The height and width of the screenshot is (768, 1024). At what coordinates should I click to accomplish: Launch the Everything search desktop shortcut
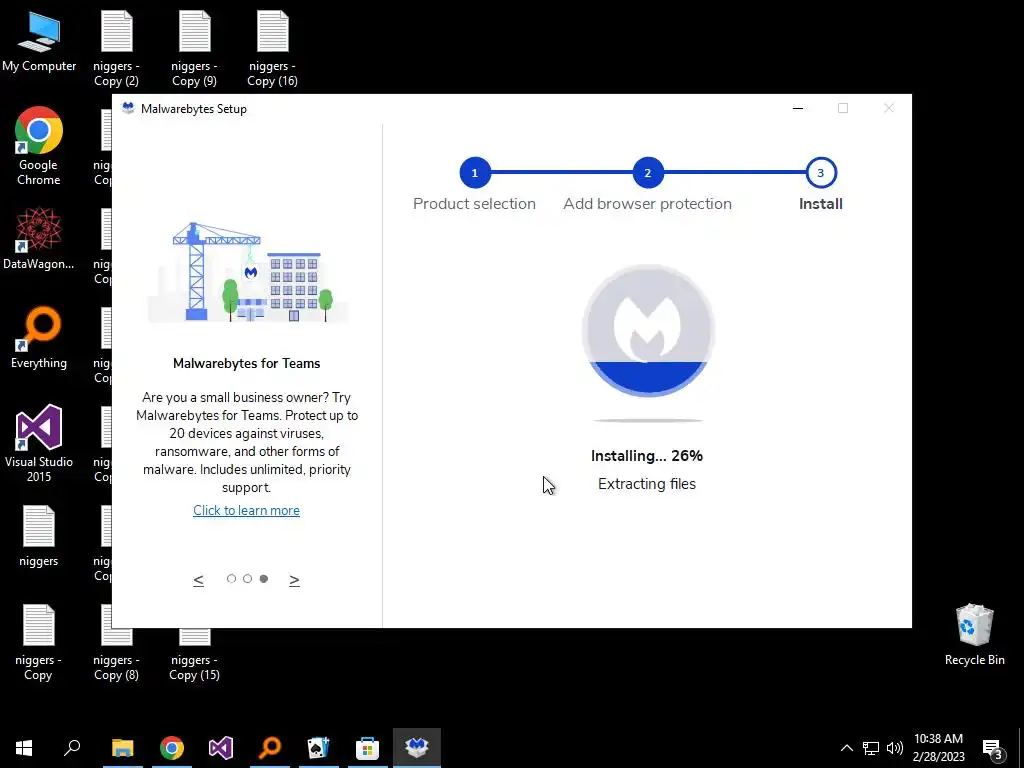(x=39, y=338)
